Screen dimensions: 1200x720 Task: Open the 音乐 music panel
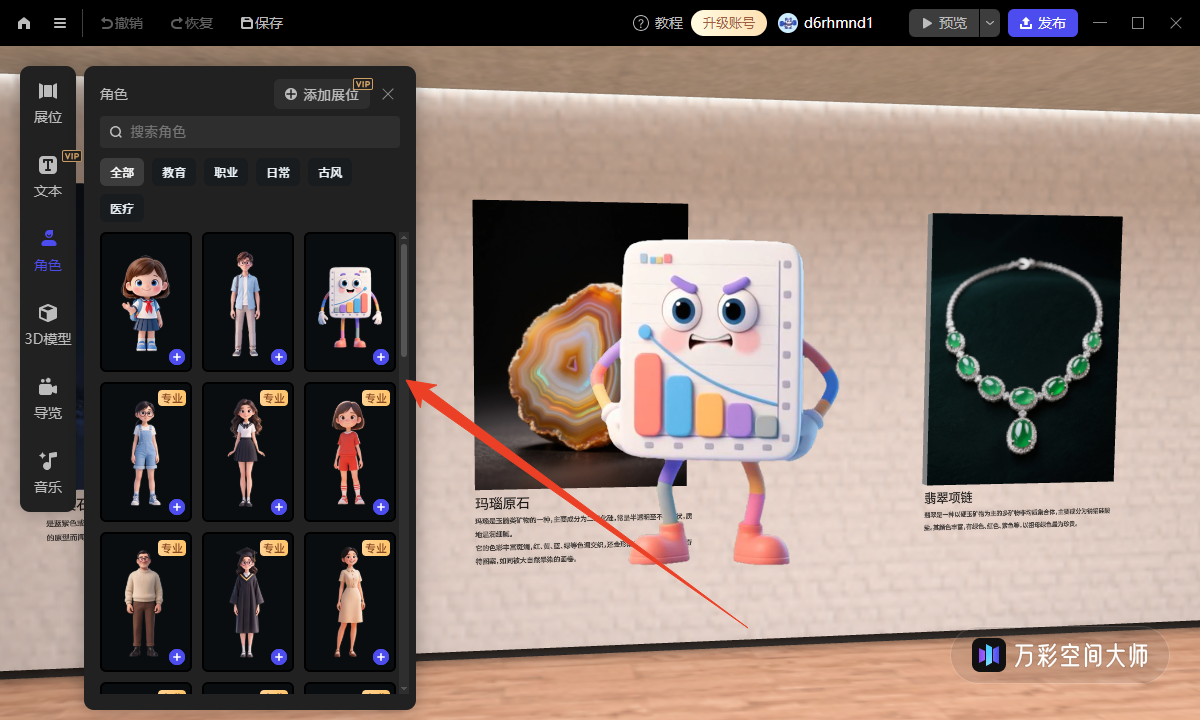(48, 473)
